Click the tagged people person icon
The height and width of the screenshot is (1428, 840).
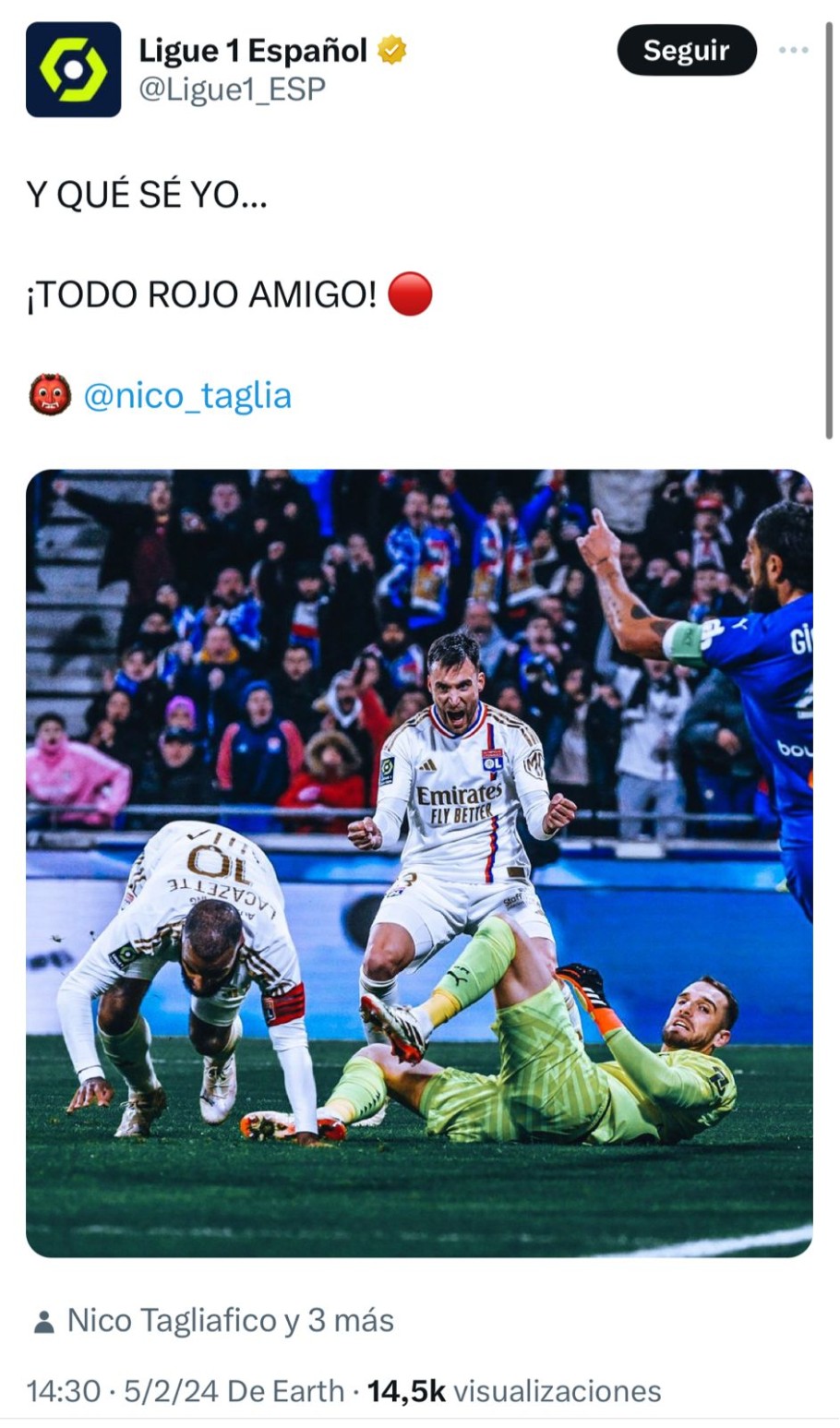point(43,1322)
